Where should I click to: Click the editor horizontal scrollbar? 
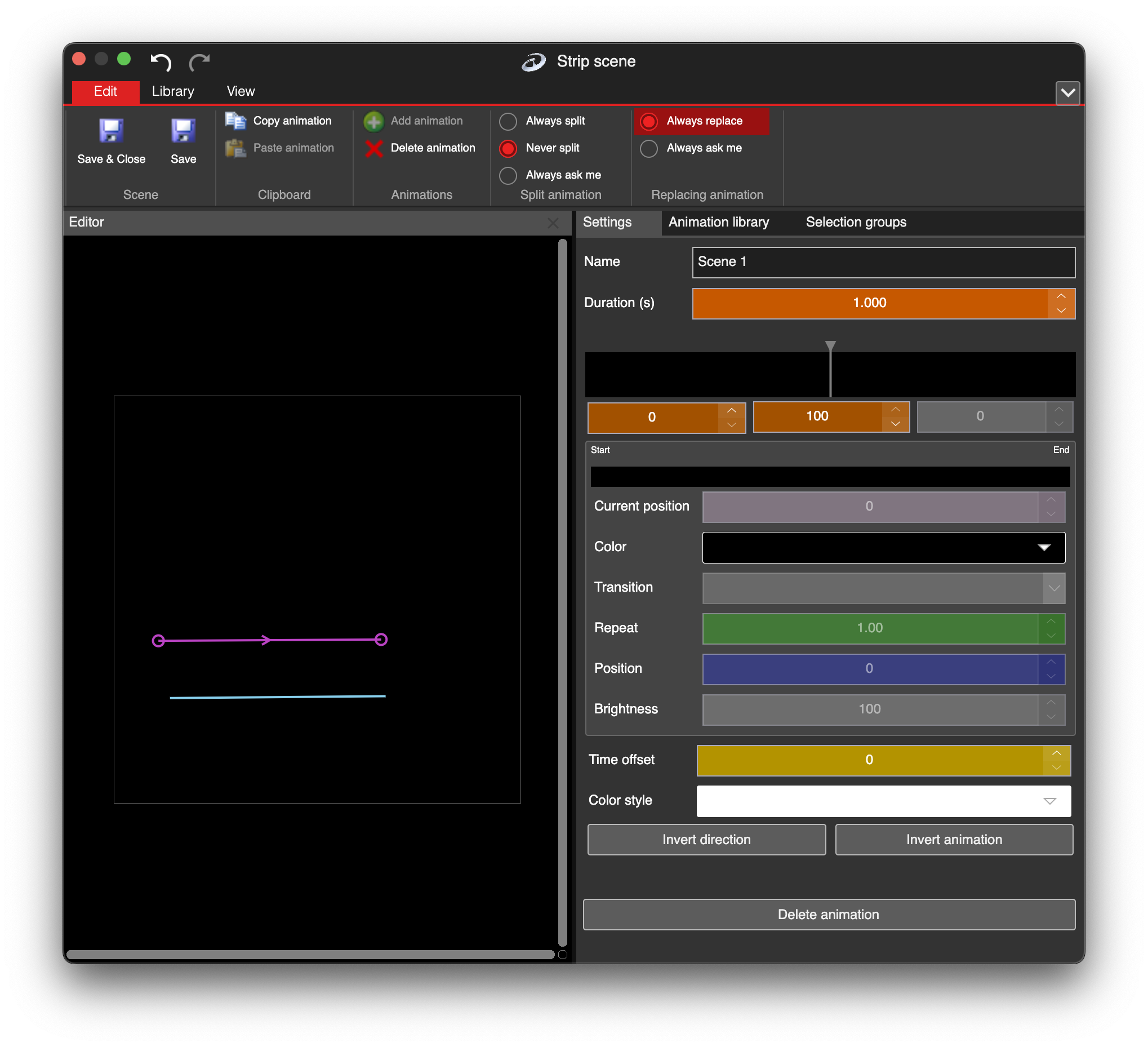310,955
